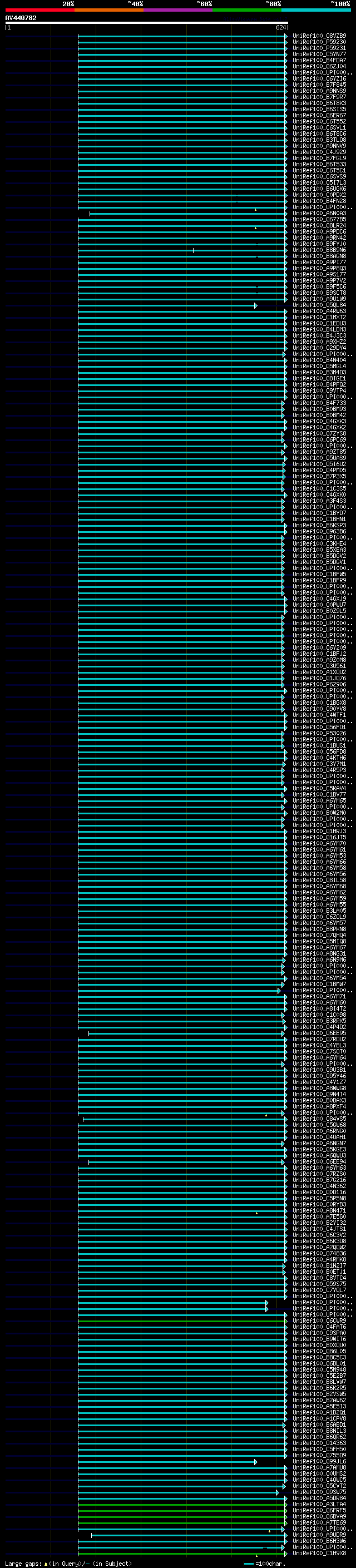Click label UniRef100_Q4P4D2

pos(319,1027)
